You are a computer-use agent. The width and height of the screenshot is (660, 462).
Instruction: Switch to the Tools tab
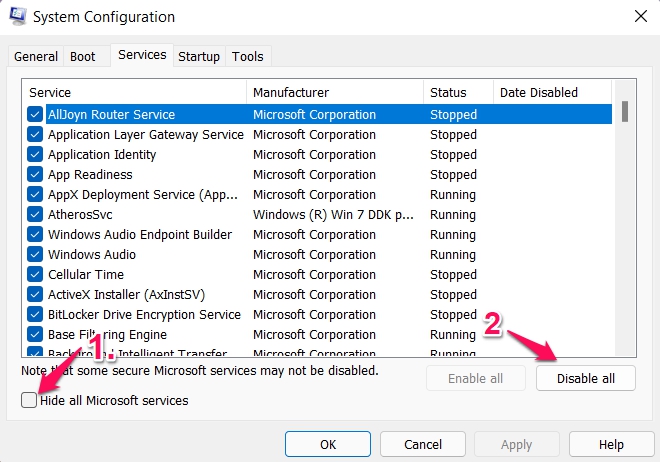tap(248, 56)
